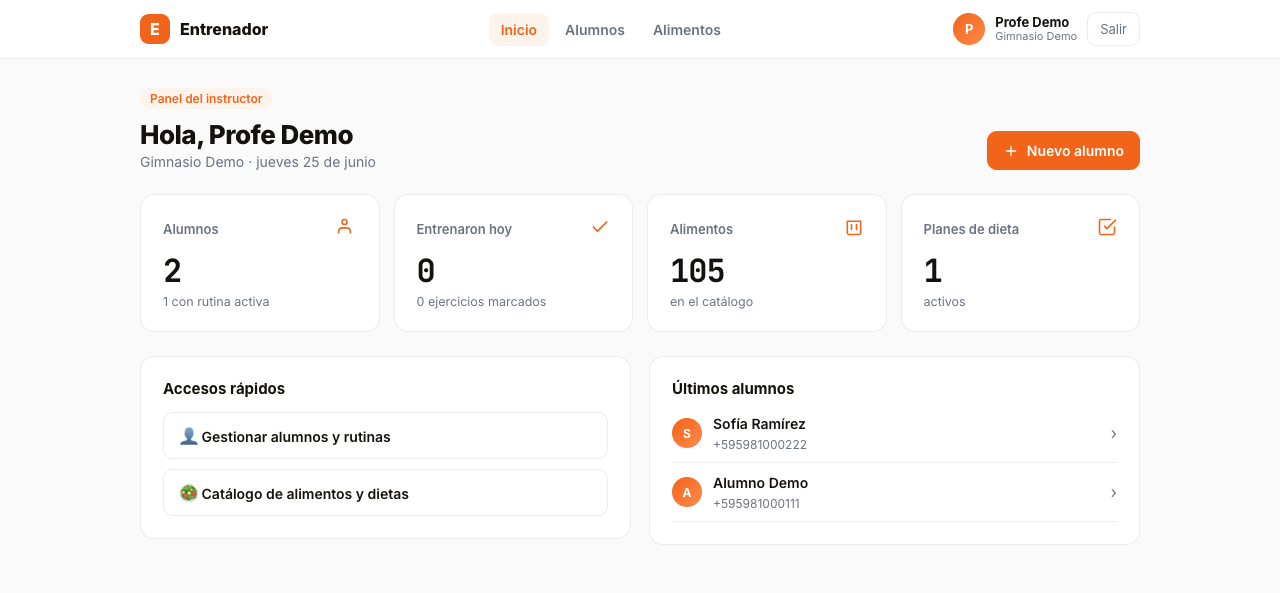The height and width of the screenshot is (593, 1280).
Task: Click the orange Entrenador logo icon
Action: tap(155, 29)
